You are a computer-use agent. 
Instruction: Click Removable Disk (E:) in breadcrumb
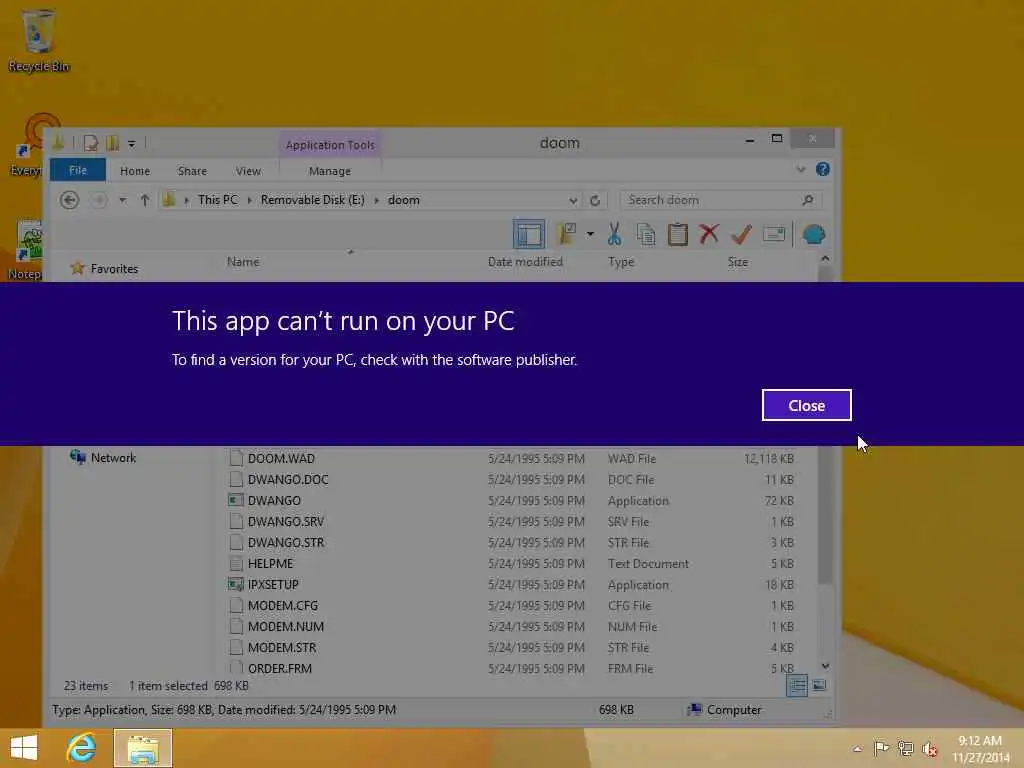tap(312, 200)
